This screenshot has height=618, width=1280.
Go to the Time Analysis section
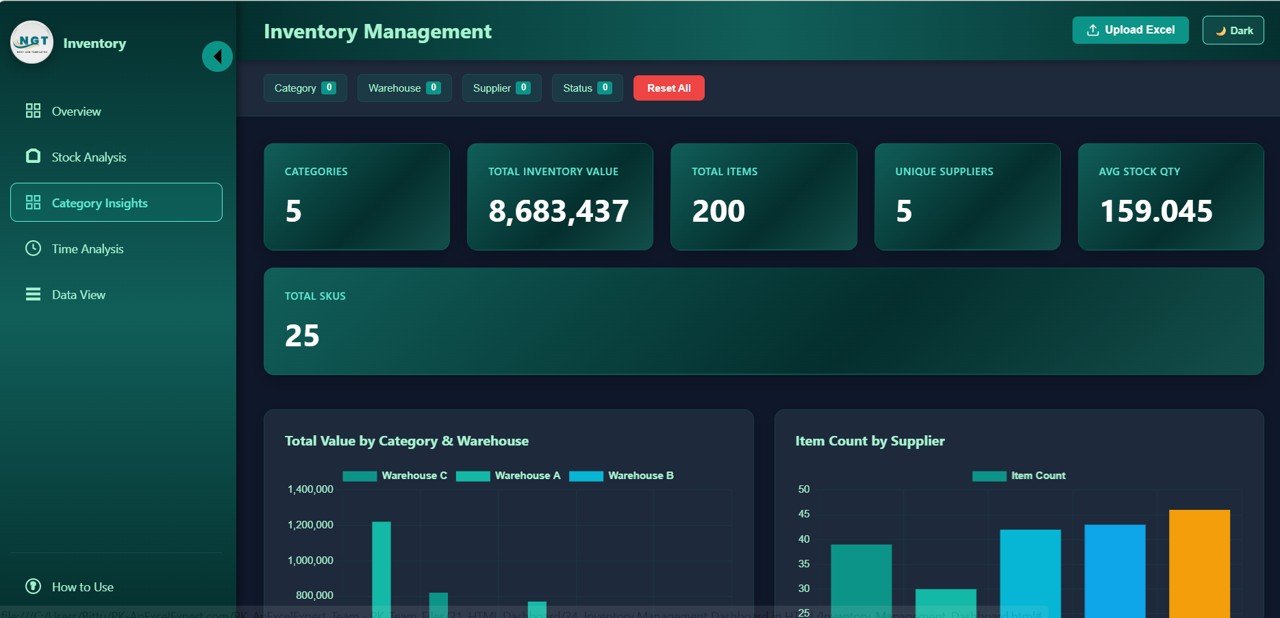pos(88,249)
